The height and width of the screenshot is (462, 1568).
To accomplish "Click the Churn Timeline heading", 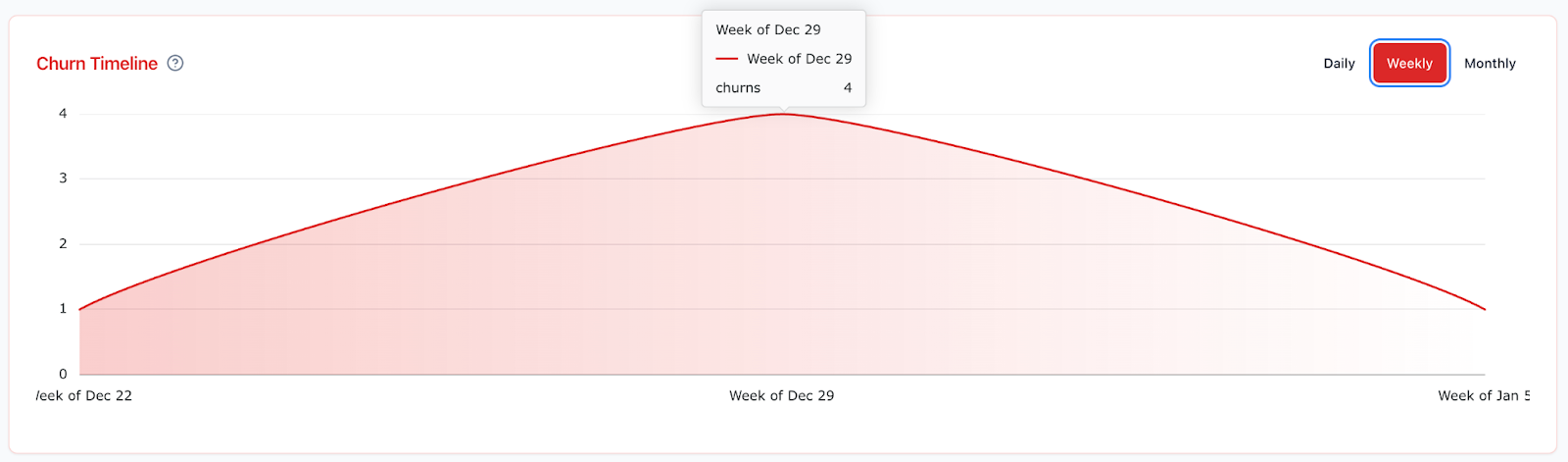I will tap(97, 64).
